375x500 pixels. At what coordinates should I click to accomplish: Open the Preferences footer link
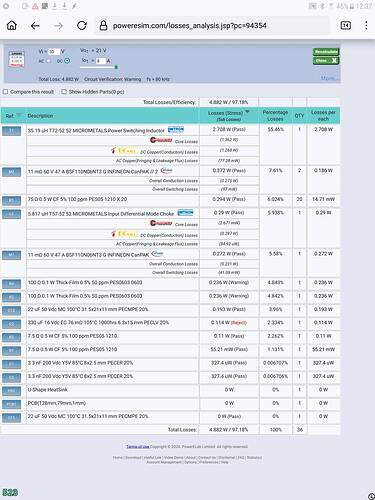click(209, 462)
